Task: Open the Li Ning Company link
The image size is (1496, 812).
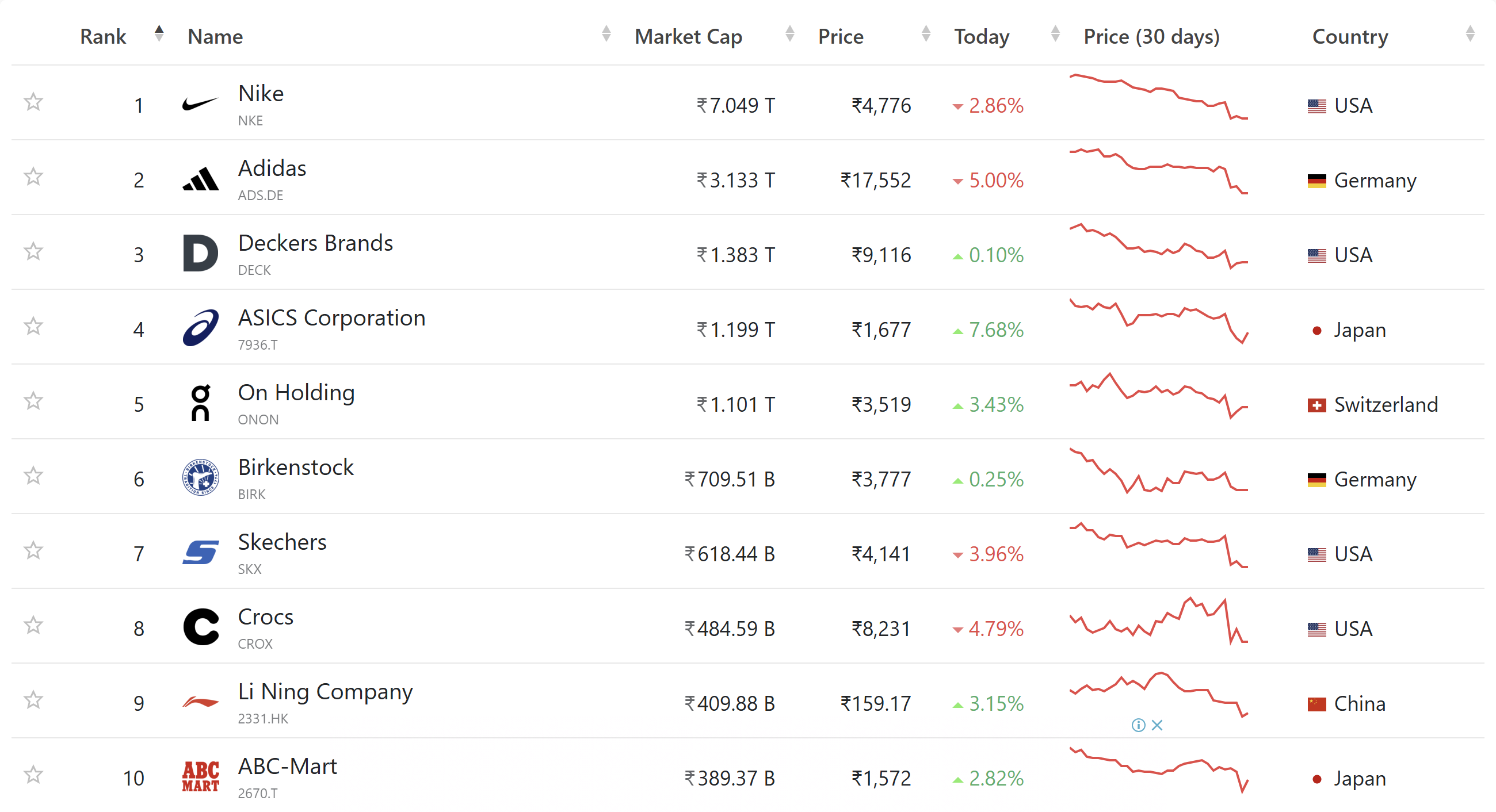Action: [325, 692]
